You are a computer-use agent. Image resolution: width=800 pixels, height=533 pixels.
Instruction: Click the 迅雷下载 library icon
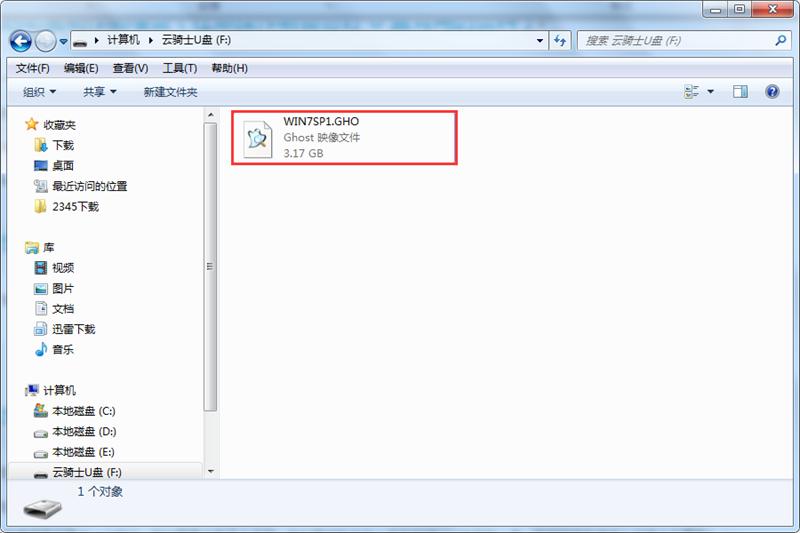point(40,329)
